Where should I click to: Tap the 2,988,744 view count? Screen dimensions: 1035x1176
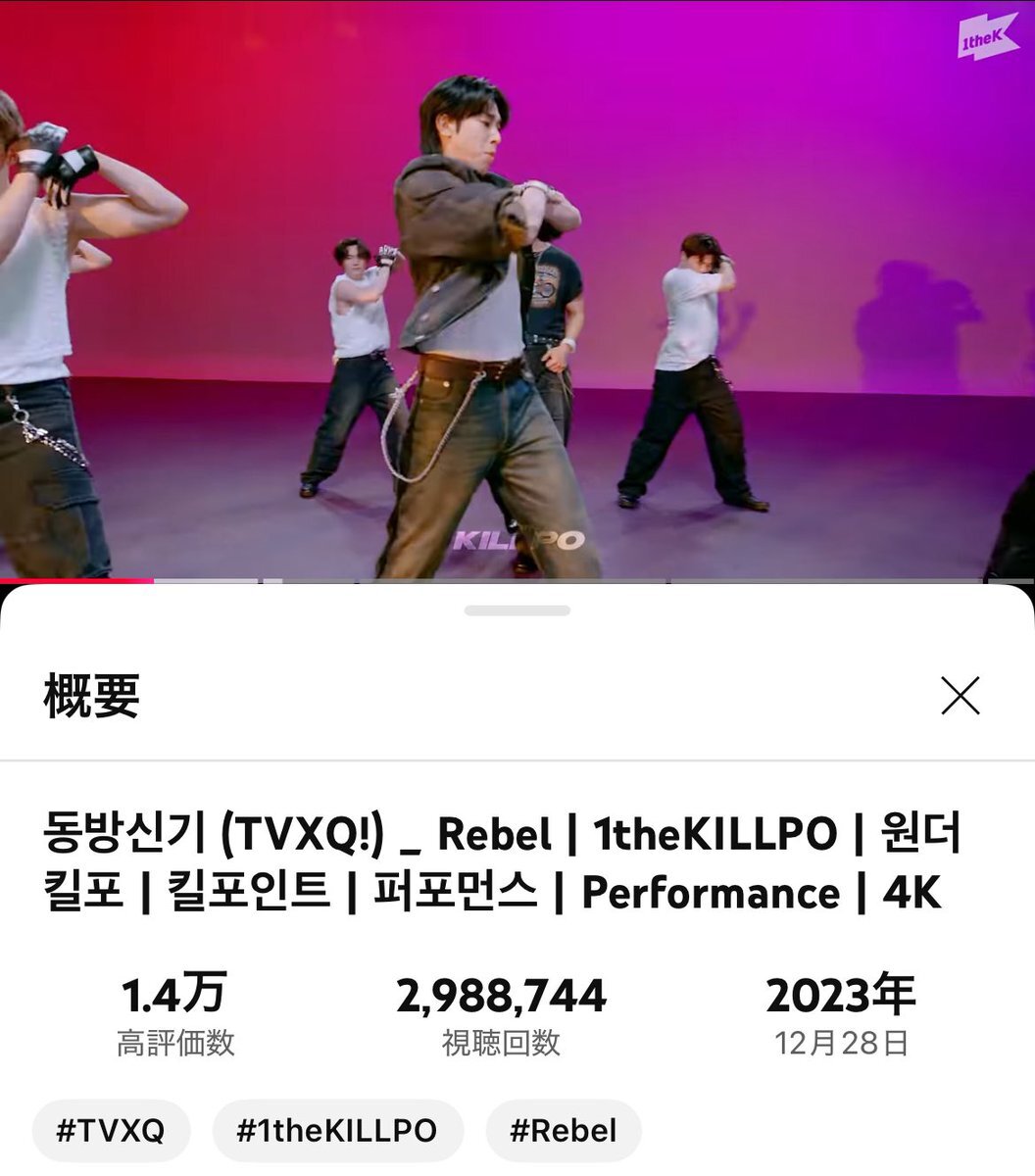pyautogui.click(x=501, y=996)
